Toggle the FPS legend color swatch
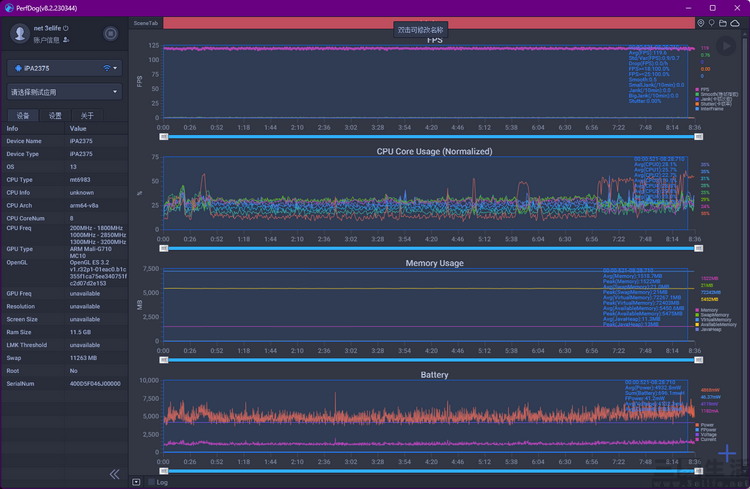The image size is (750, 489). 697,89
